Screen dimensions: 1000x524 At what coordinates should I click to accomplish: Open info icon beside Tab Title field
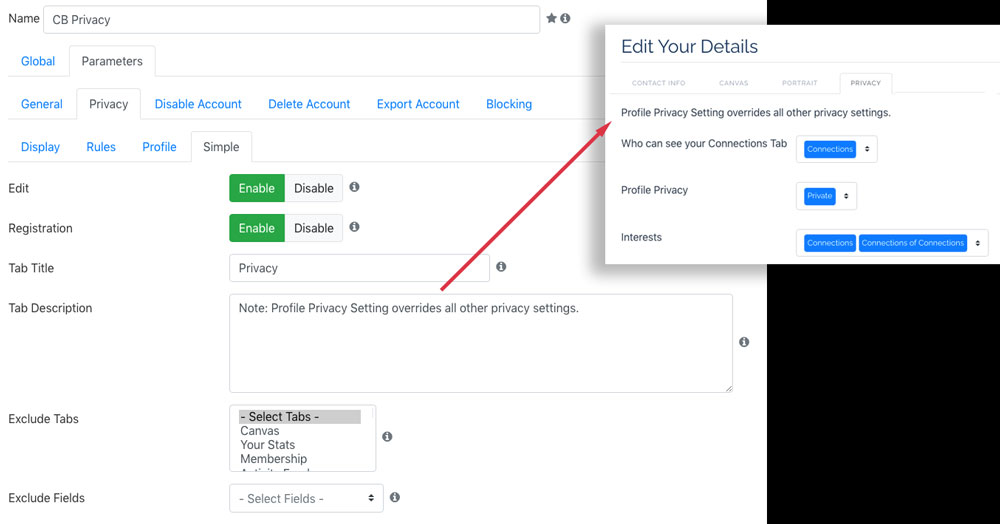501,266
